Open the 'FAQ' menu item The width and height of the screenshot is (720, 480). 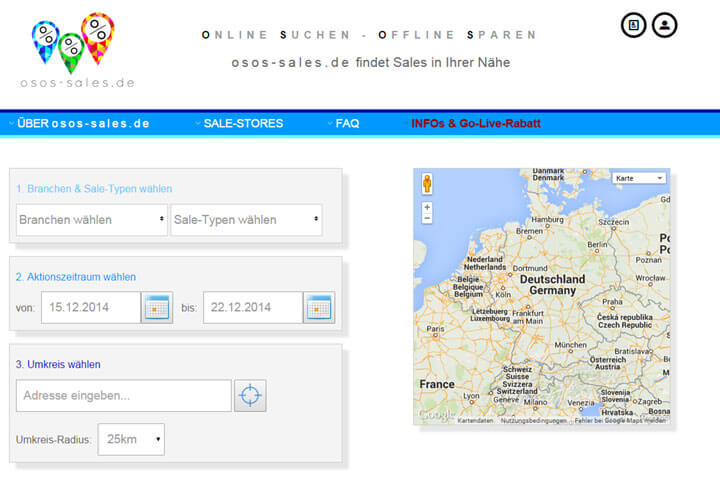point(347,124)
